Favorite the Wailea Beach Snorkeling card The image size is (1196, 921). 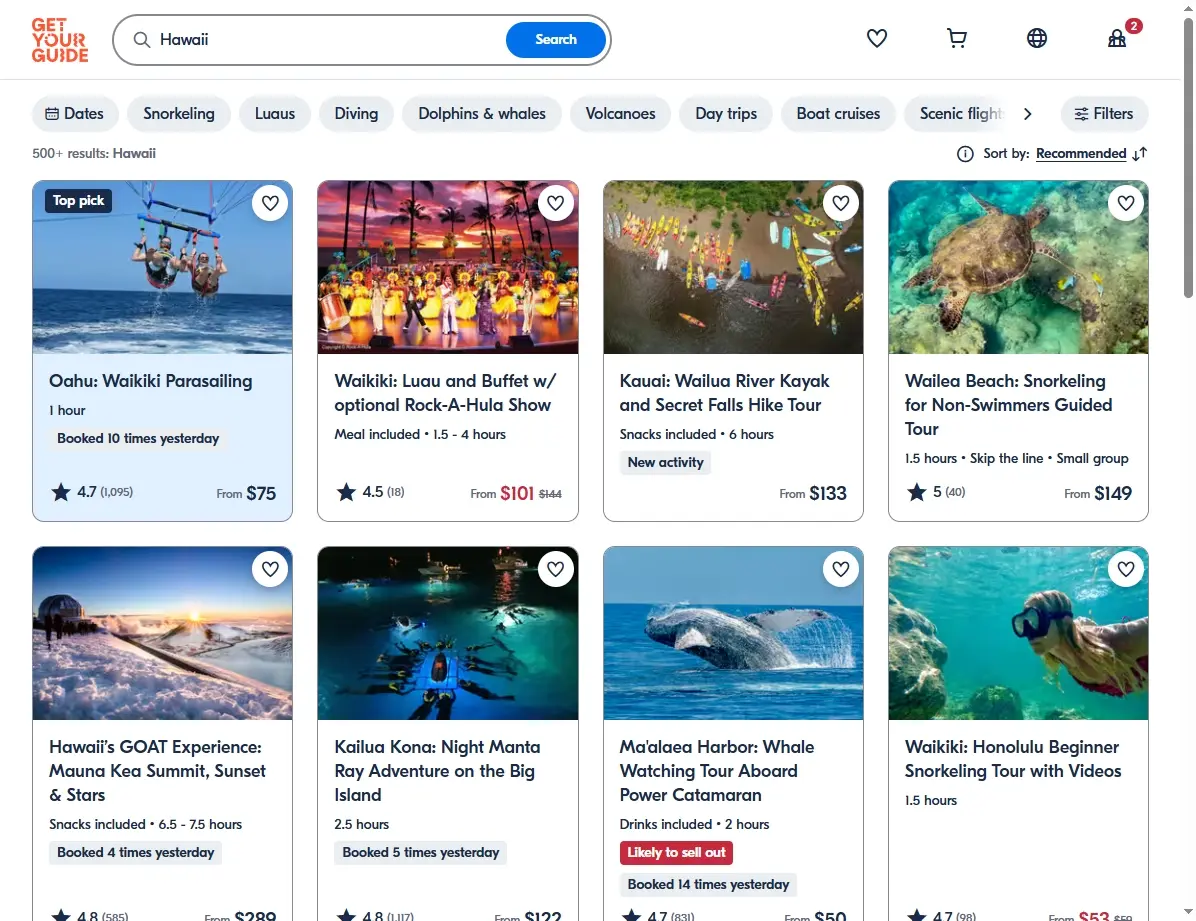(x=1126, y=203)
